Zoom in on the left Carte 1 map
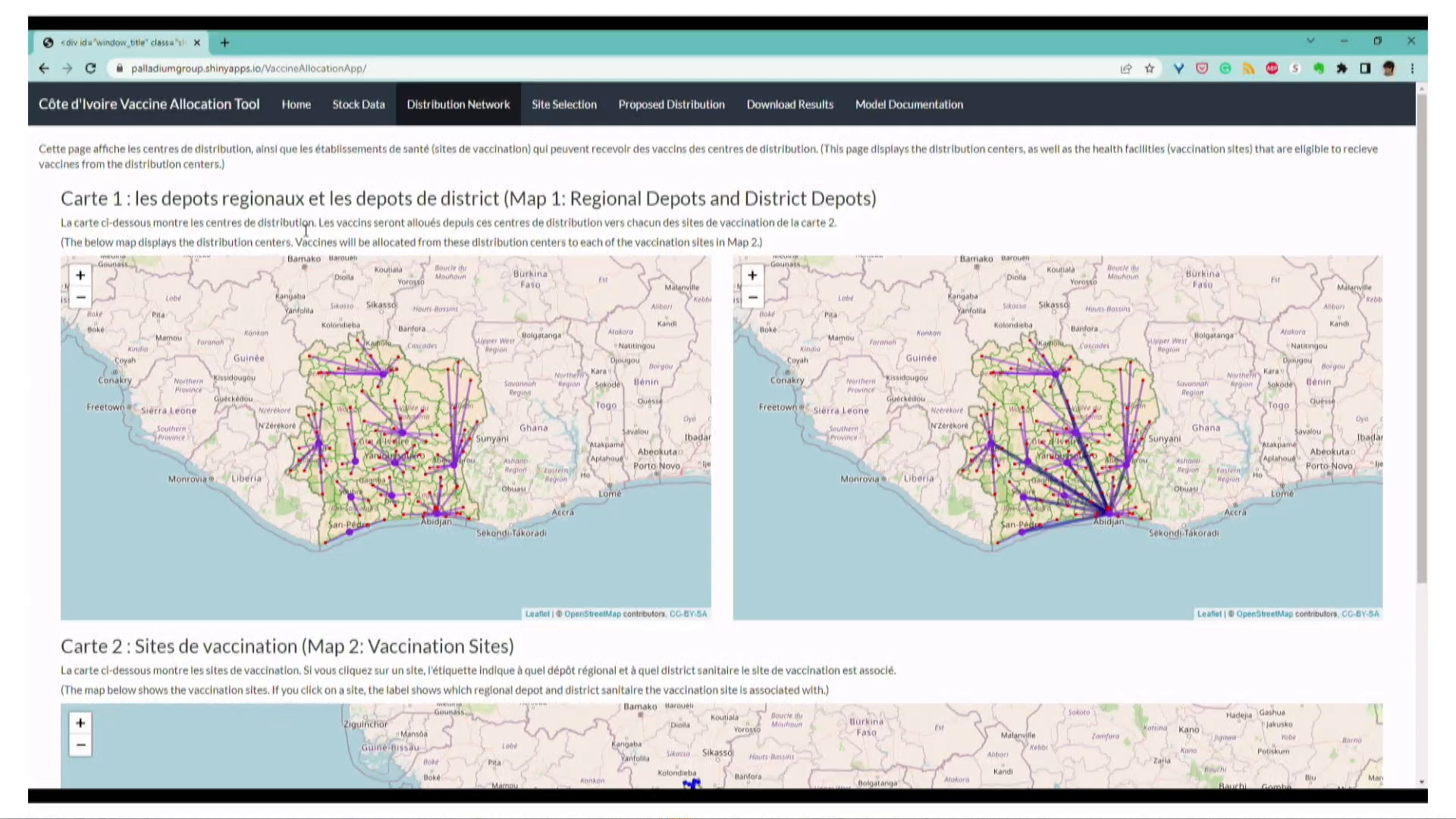Viewport: 1456px width, 819px height. 80,275
